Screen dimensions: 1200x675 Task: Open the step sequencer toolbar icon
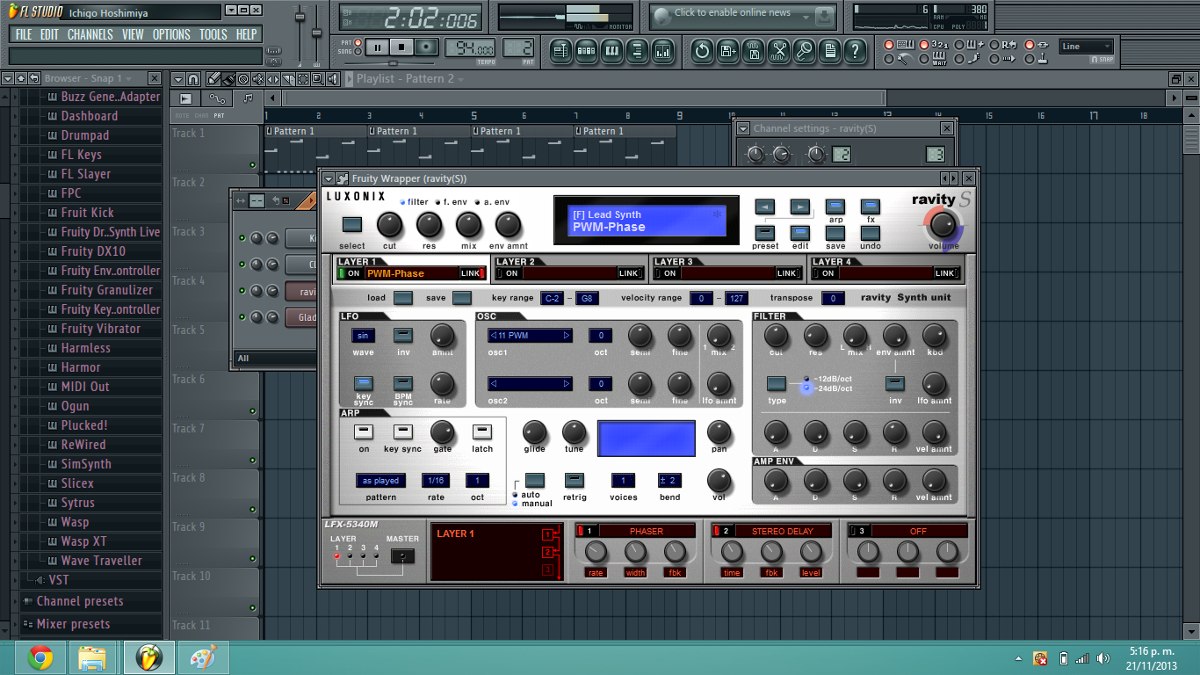(x=586, y=50)
